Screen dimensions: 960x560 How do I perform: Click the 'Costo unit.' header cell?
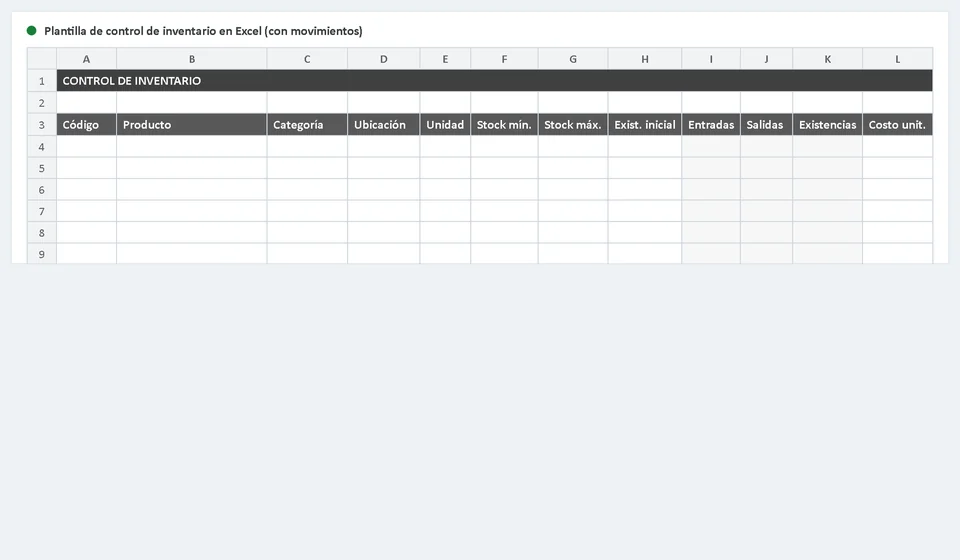(898, 125)
